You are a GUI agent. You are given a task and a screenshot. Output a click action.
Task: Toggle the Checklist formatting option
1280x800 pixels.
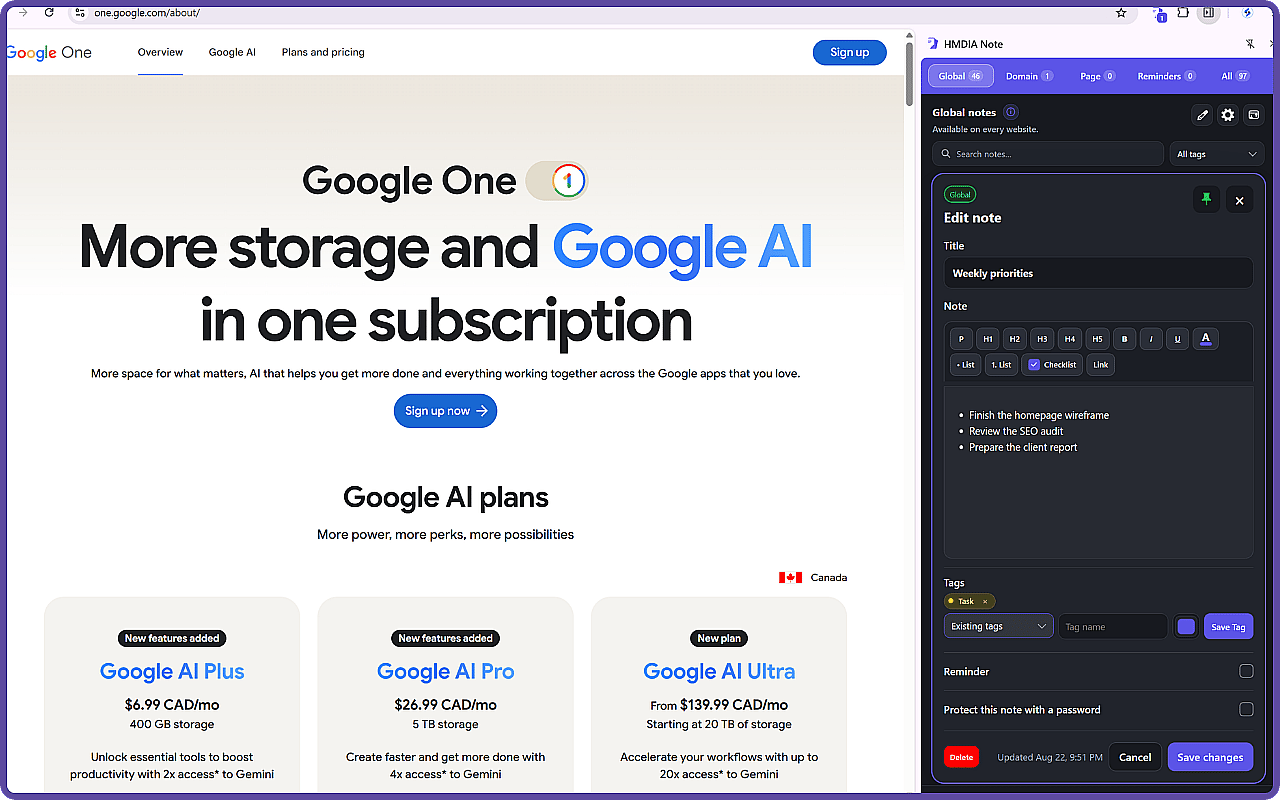[x=1052, y=365]
